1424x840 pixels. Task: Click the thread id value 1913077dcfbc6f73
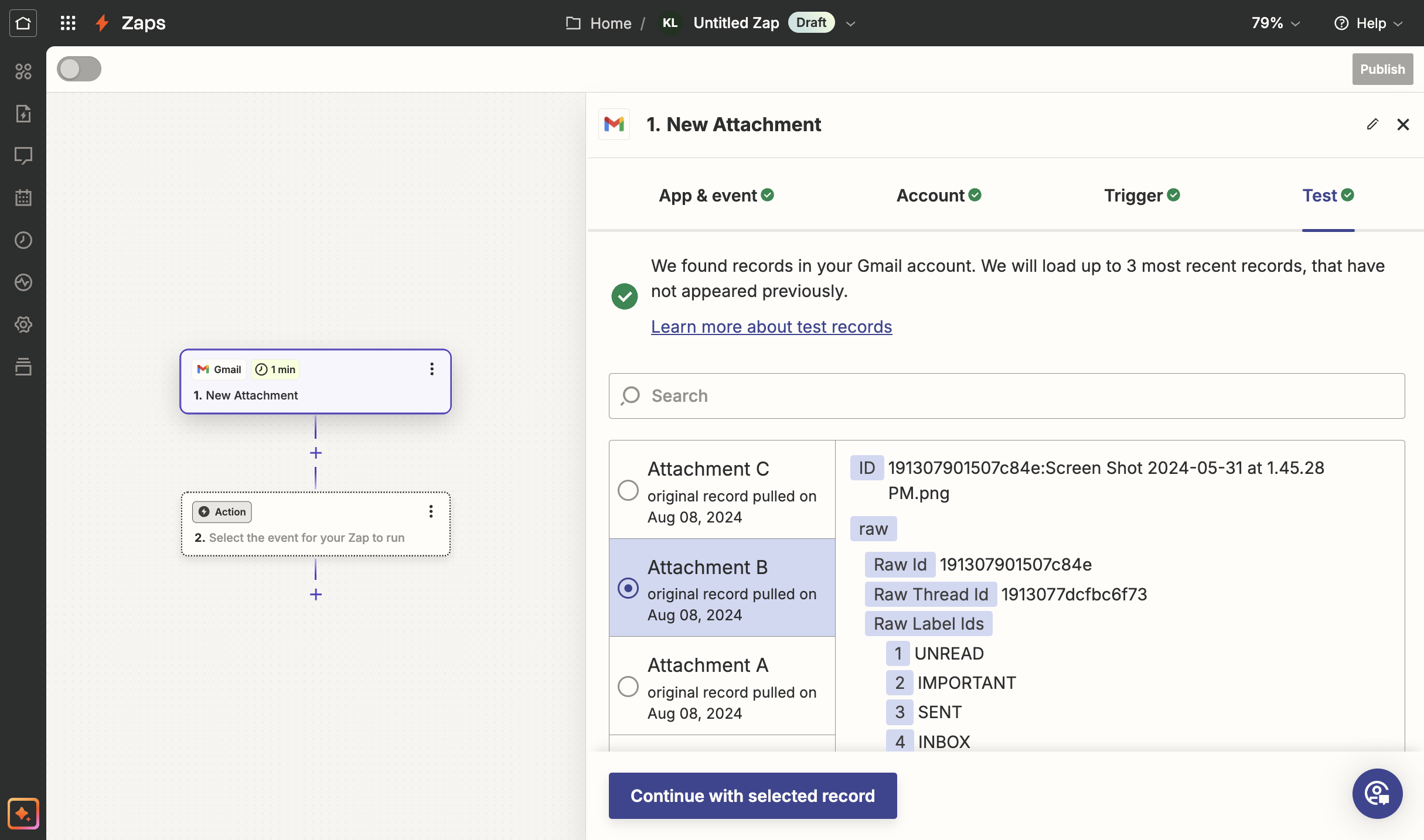point(1074,595)
